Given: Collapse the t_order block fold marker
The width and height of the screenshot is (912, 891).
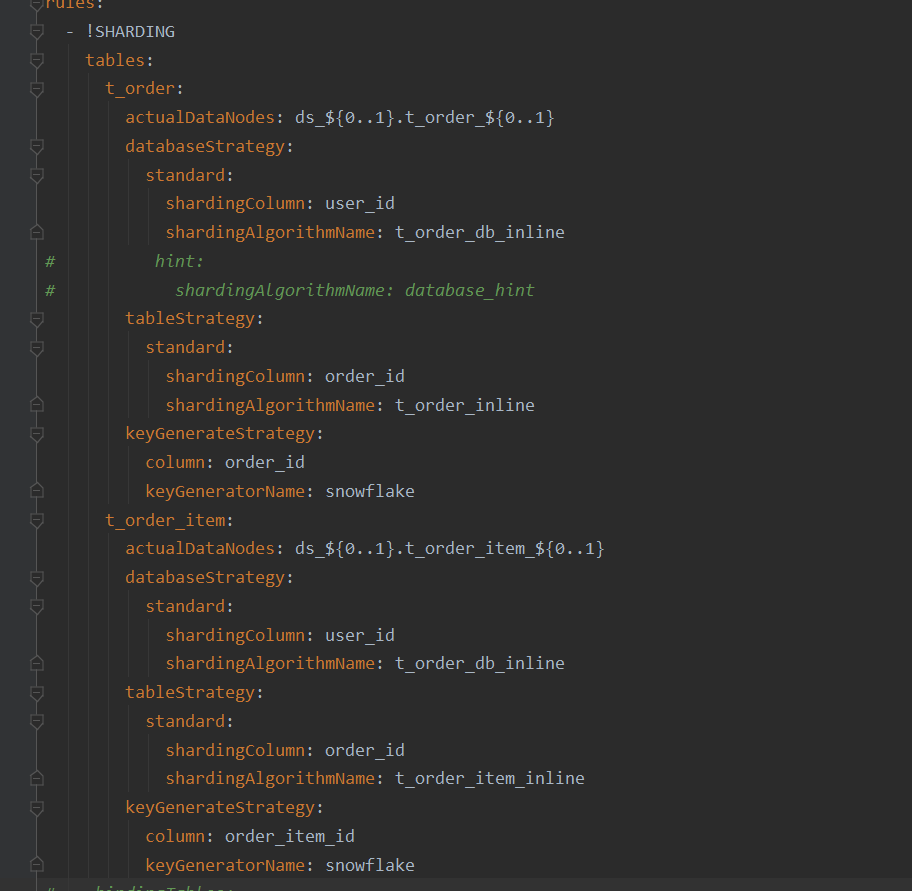Looking at the screenshot, I should [36, 88].
